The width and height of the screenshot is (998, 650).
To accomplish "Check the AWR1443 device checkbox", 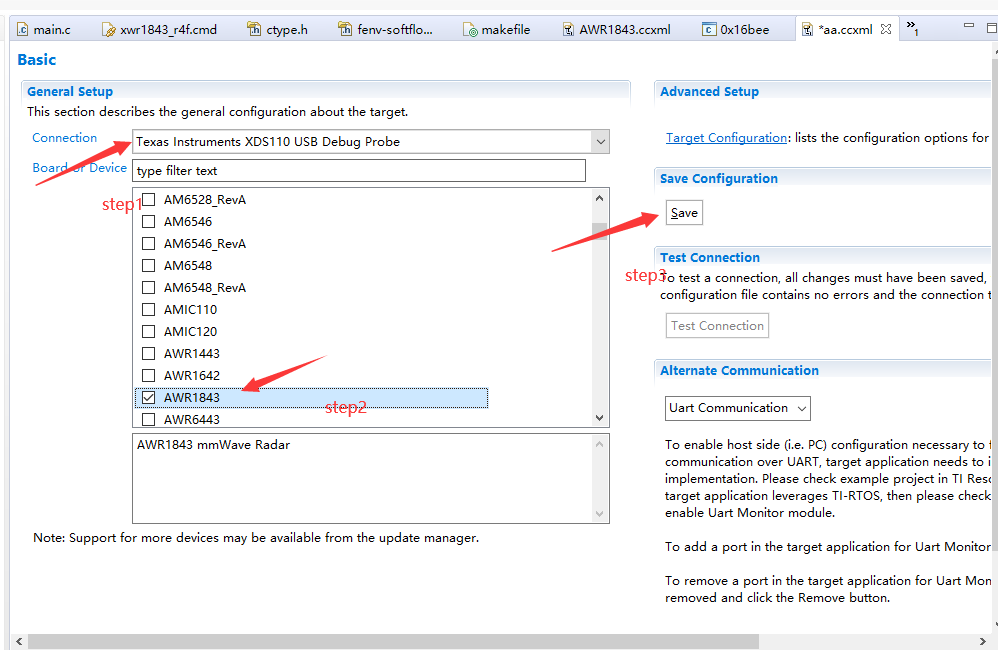I will (x=147, y=353).
